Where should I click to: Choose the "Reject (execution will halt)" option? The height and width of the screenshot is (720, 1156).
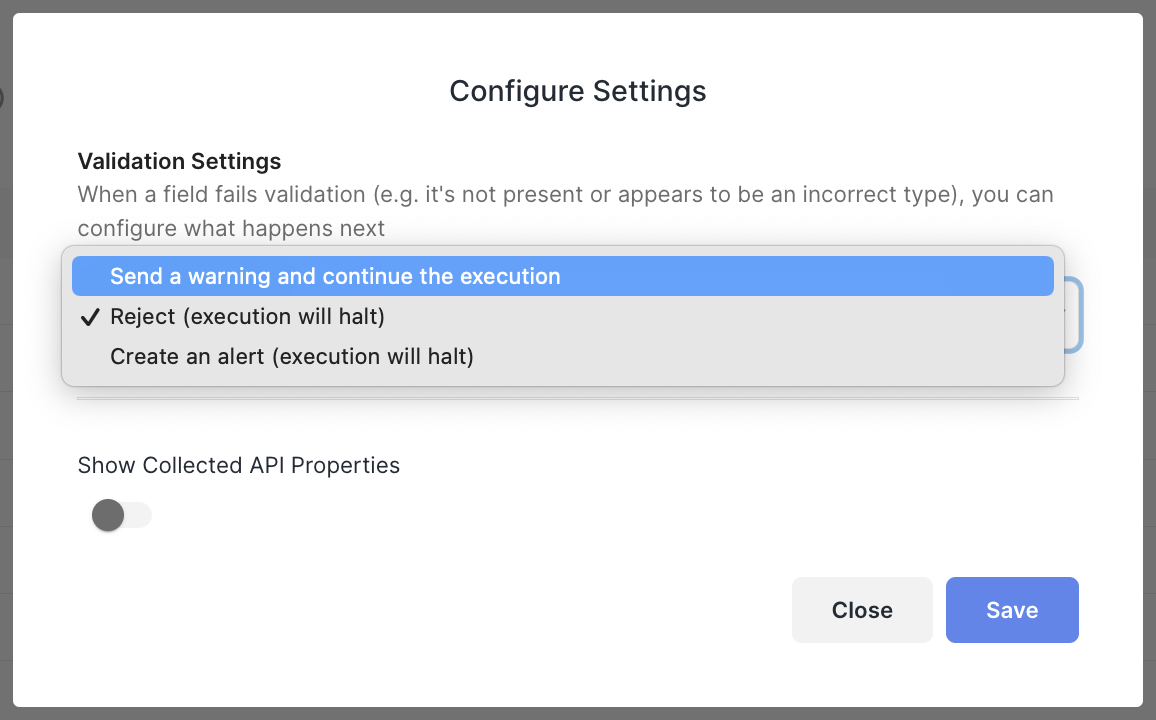[x=247, y=316]
